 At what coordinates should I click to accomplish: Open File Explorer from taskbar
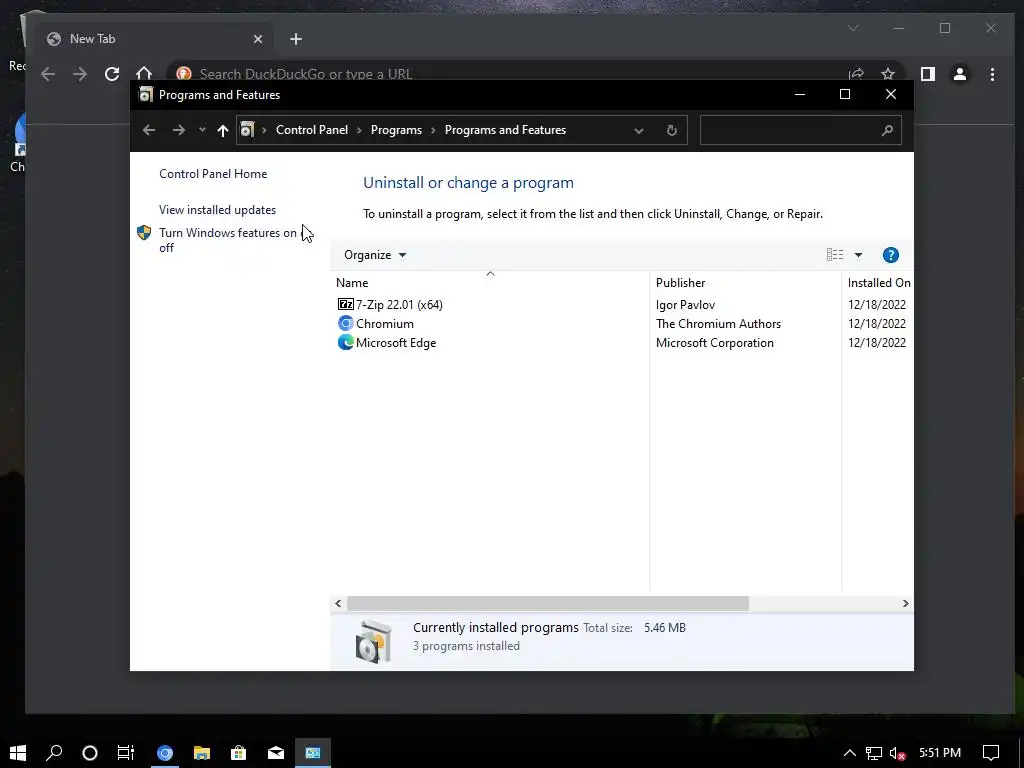pos(202,752)
